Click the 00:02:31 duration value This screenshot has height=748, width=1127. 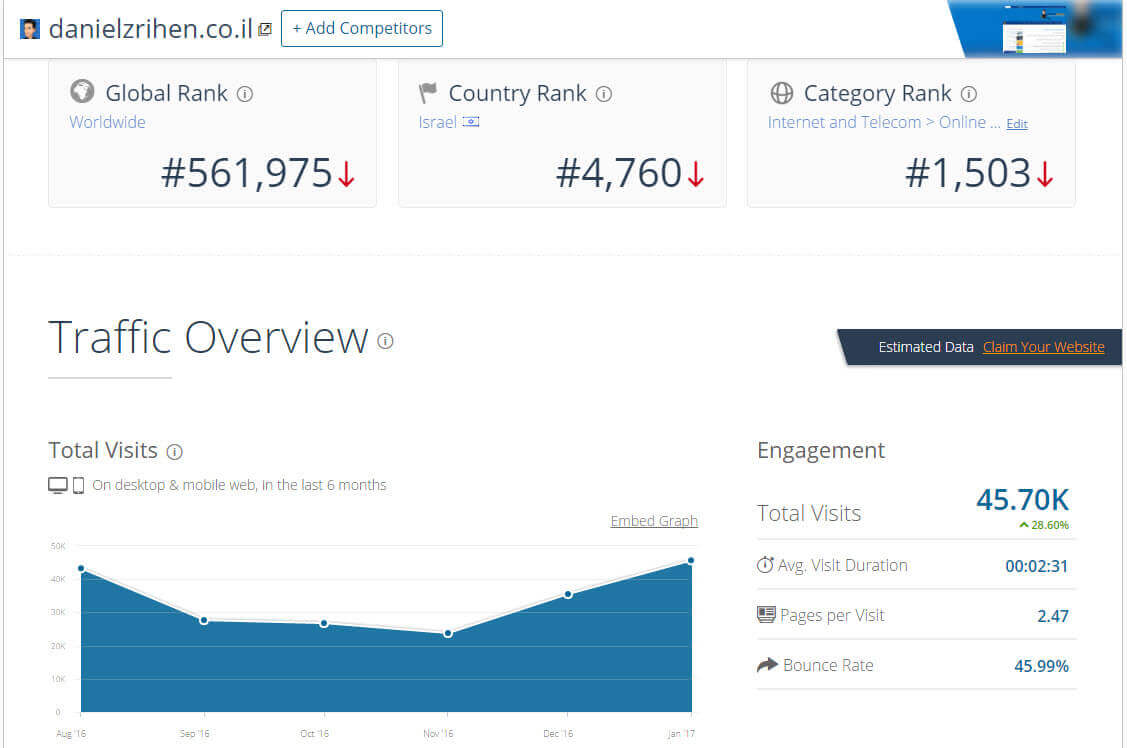1036,566
